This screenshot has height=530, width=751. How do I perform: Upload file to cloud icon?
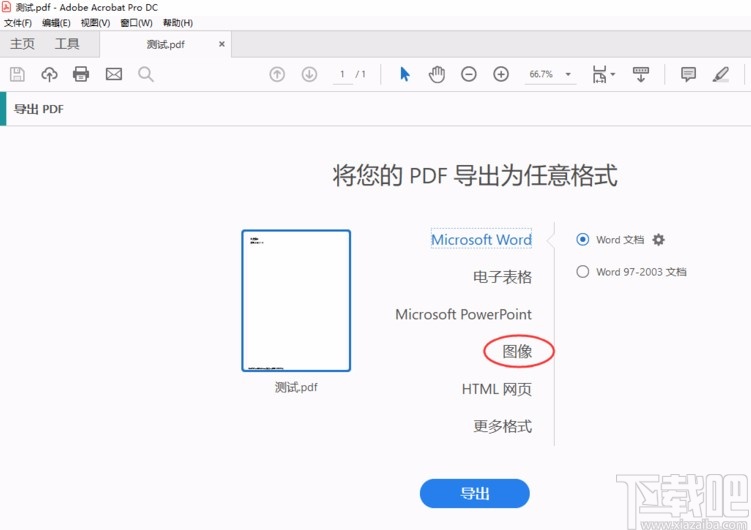click(x=49, y=74)
